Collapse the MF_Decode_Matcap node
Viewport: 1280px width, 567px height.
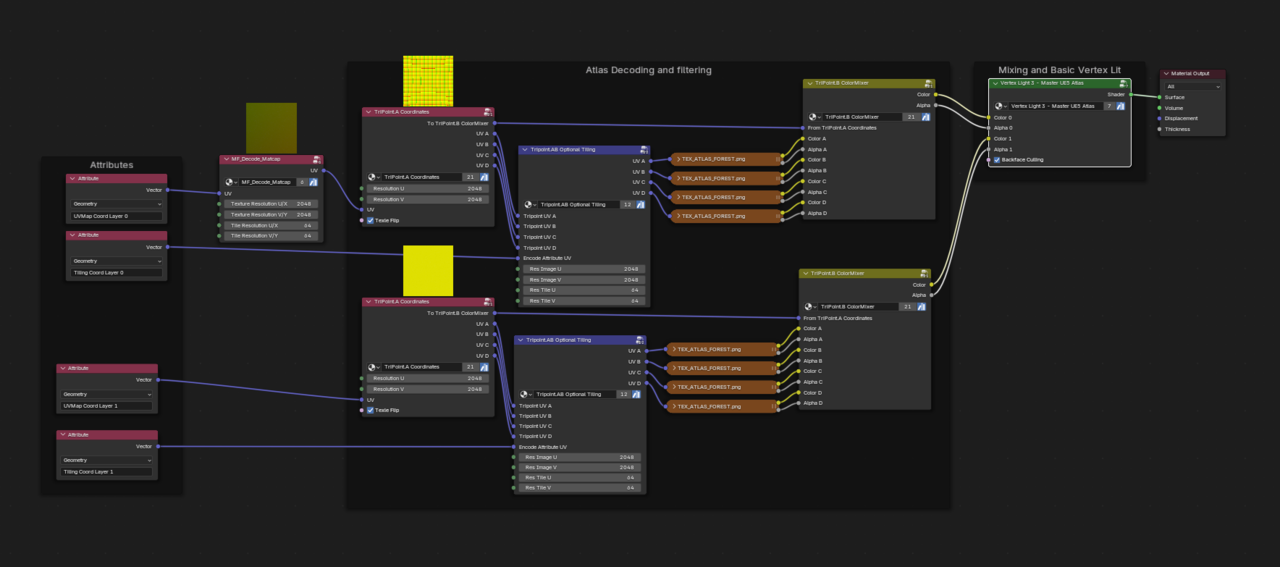[226, 159]
